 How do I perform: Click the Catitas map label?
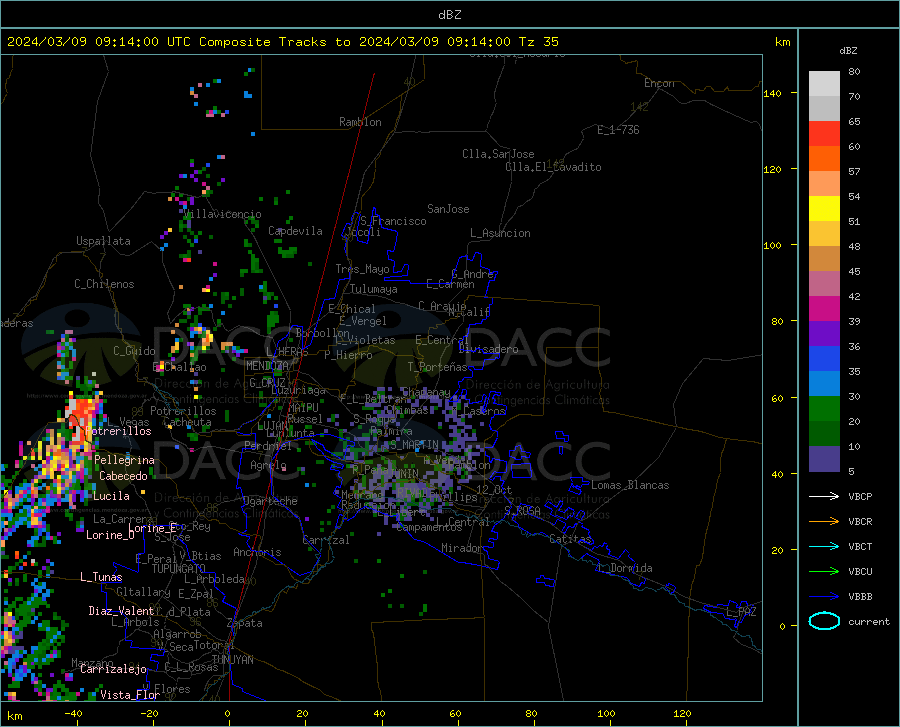(x=570, y=539)
